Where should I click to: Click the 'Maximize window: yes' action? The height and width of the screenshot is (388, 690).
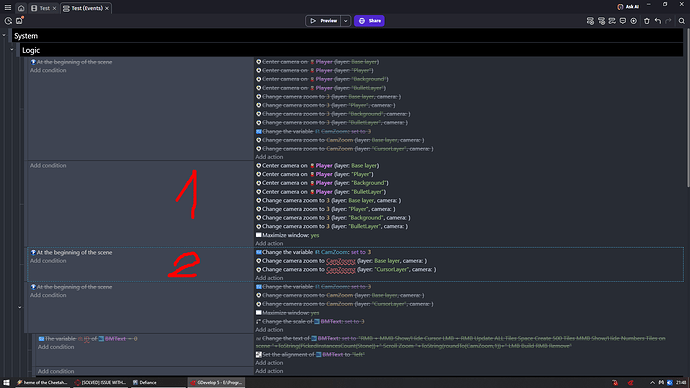click(x=287, y=235)
